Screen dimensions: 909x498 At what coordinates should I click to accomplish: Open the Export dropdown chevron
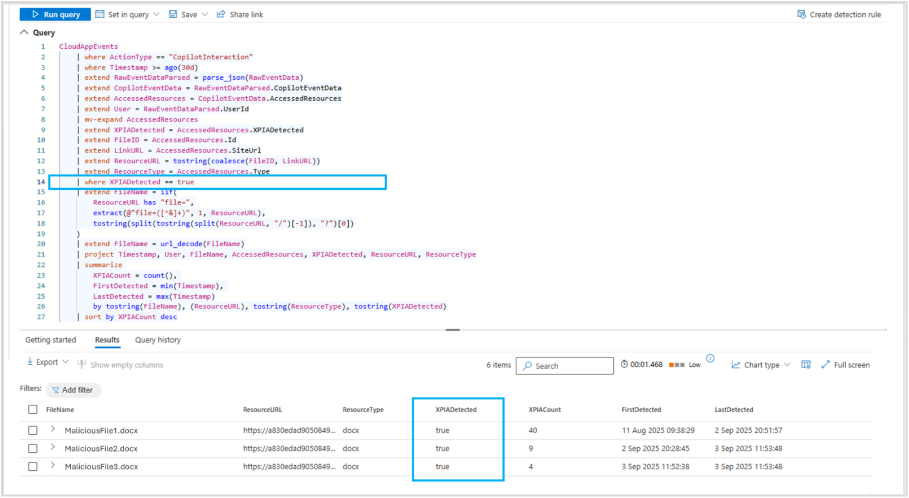pos(66,362)
